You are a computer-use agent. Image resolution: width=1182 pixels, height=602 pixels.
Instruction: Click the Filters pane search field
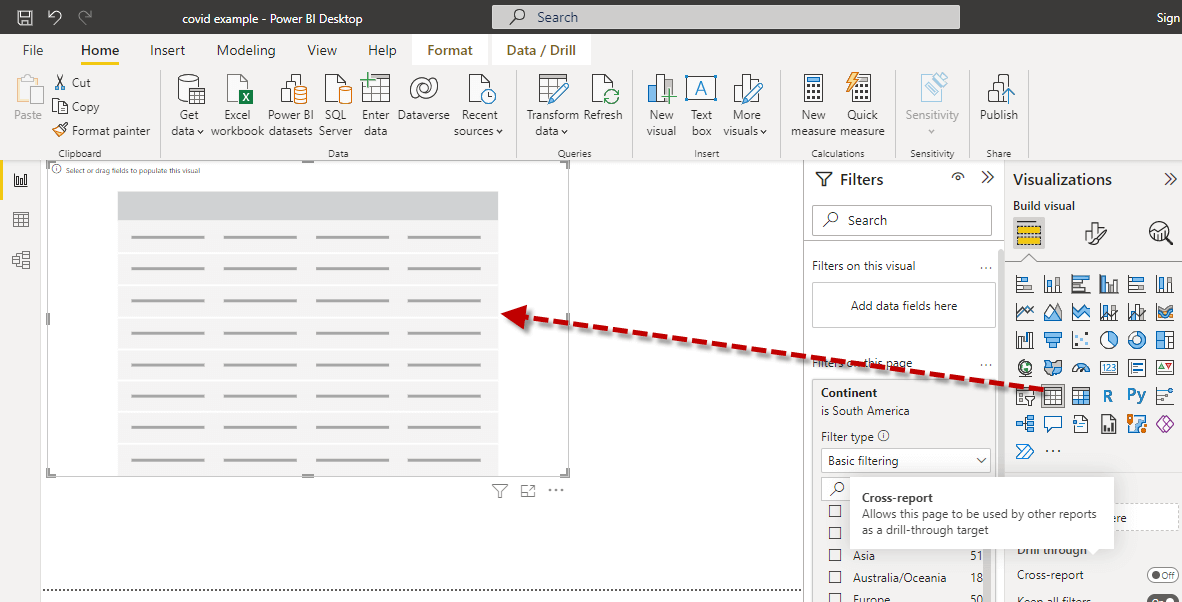[x=902, y=220]
